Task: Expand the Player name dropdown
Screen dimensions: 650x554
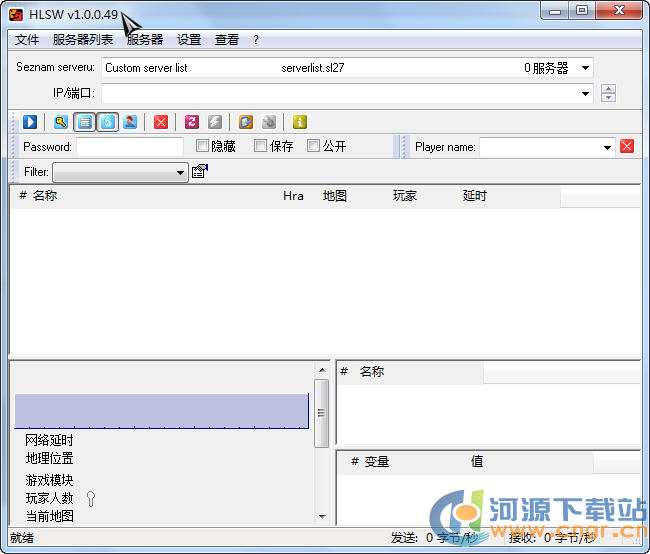Action: coord(607,147)
